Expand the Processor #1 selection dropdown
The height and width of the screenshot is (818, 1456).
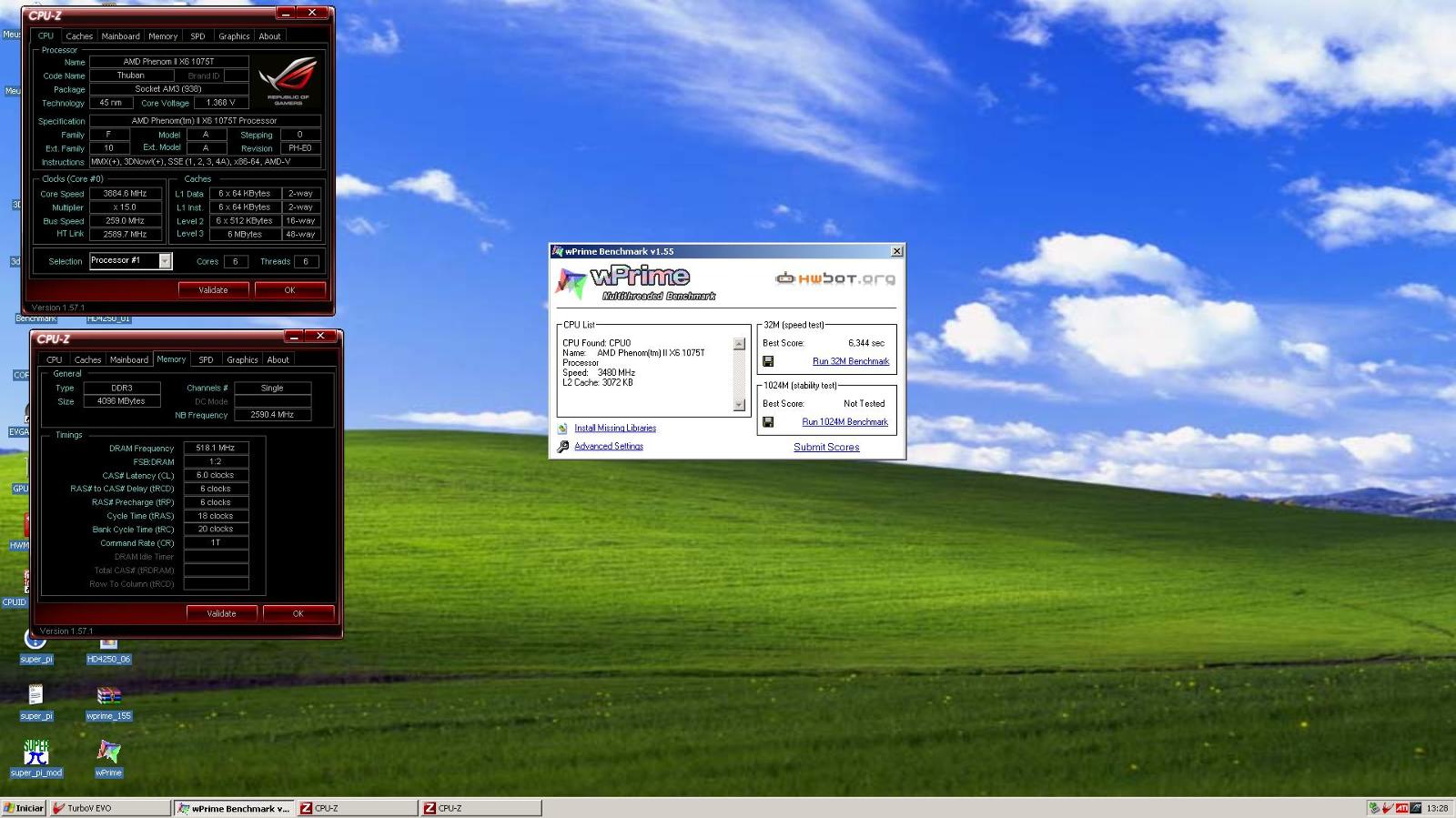[165, 261]
